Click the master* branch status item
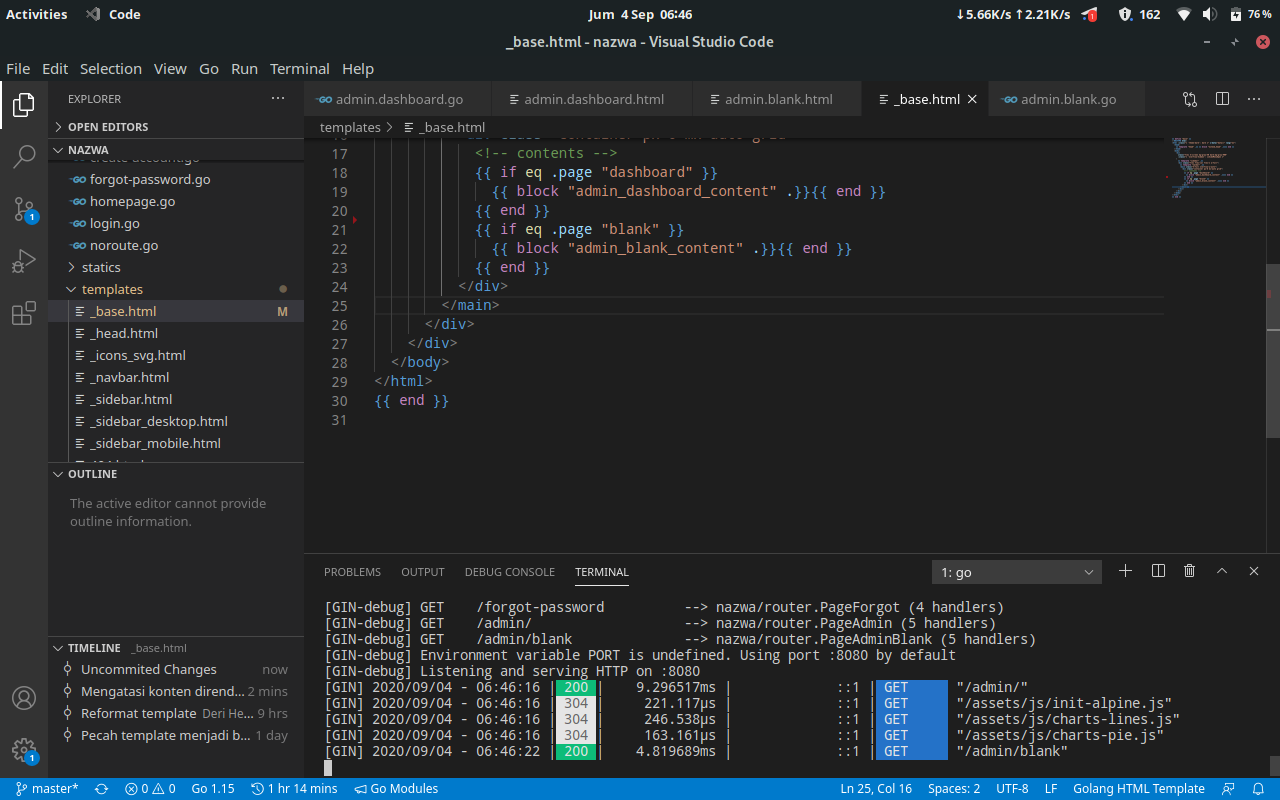 point(47,788)
